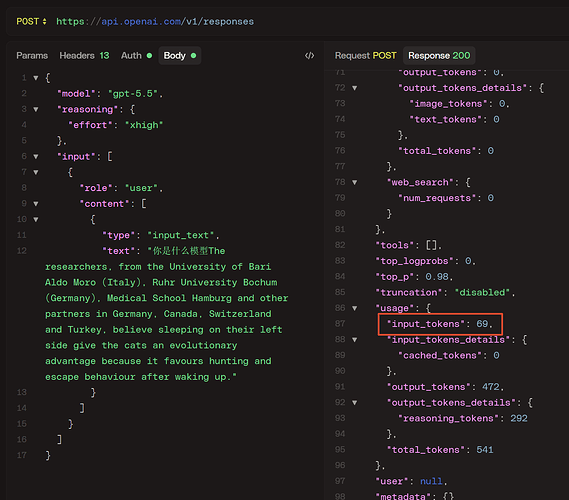
Task: Collapse the input array fold arrow
Action: tap(36, 156)
